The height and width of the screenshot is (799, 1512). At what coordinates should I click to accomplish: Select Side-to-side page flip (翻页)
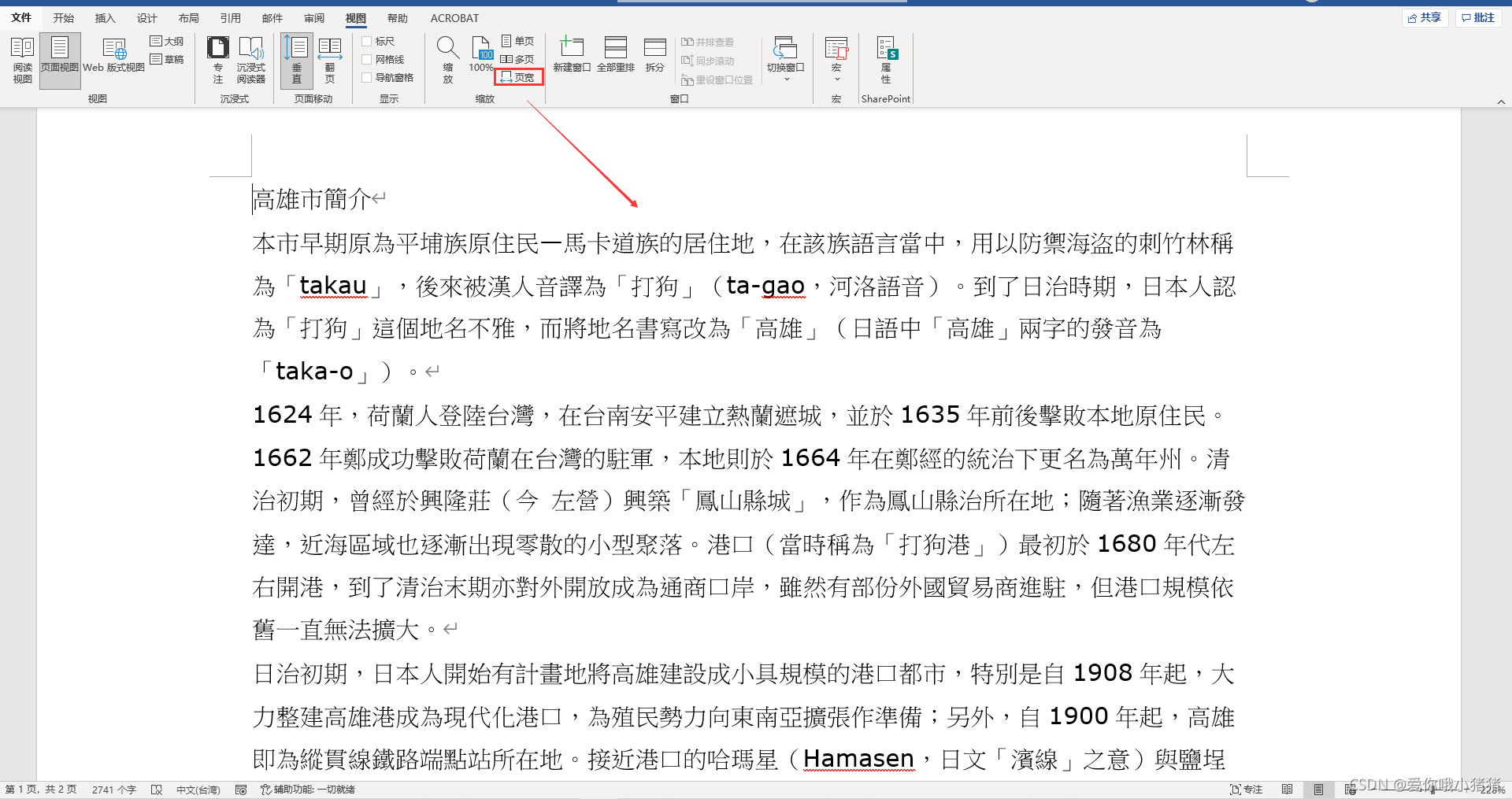click(330, 61)
